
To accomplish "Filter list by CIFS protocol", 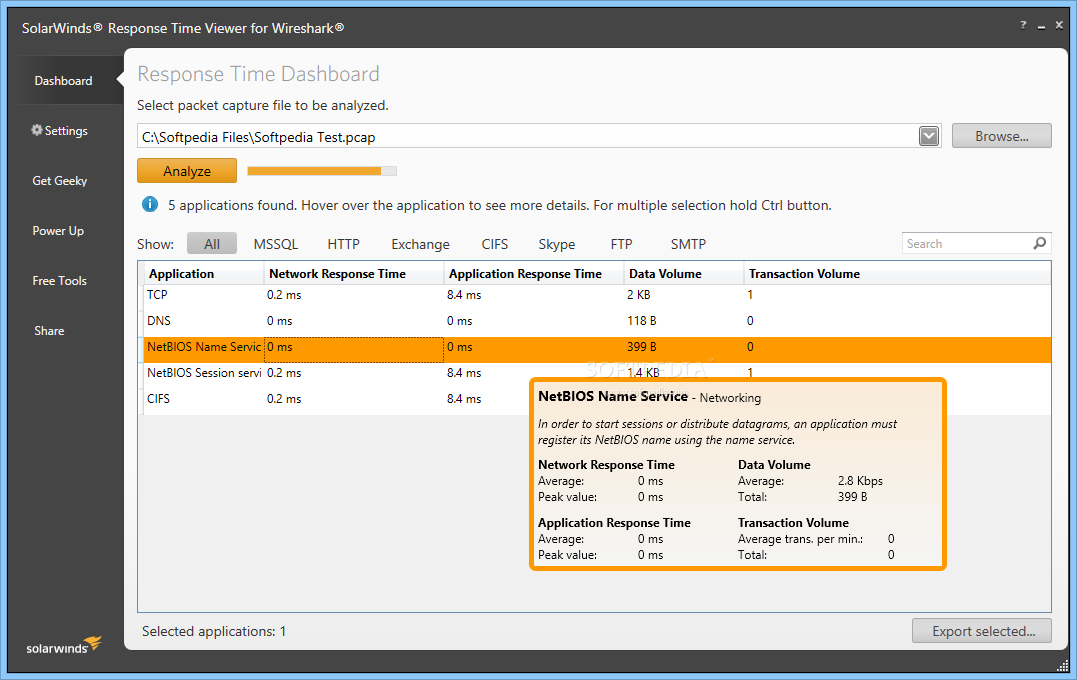I will pos(495,244).
